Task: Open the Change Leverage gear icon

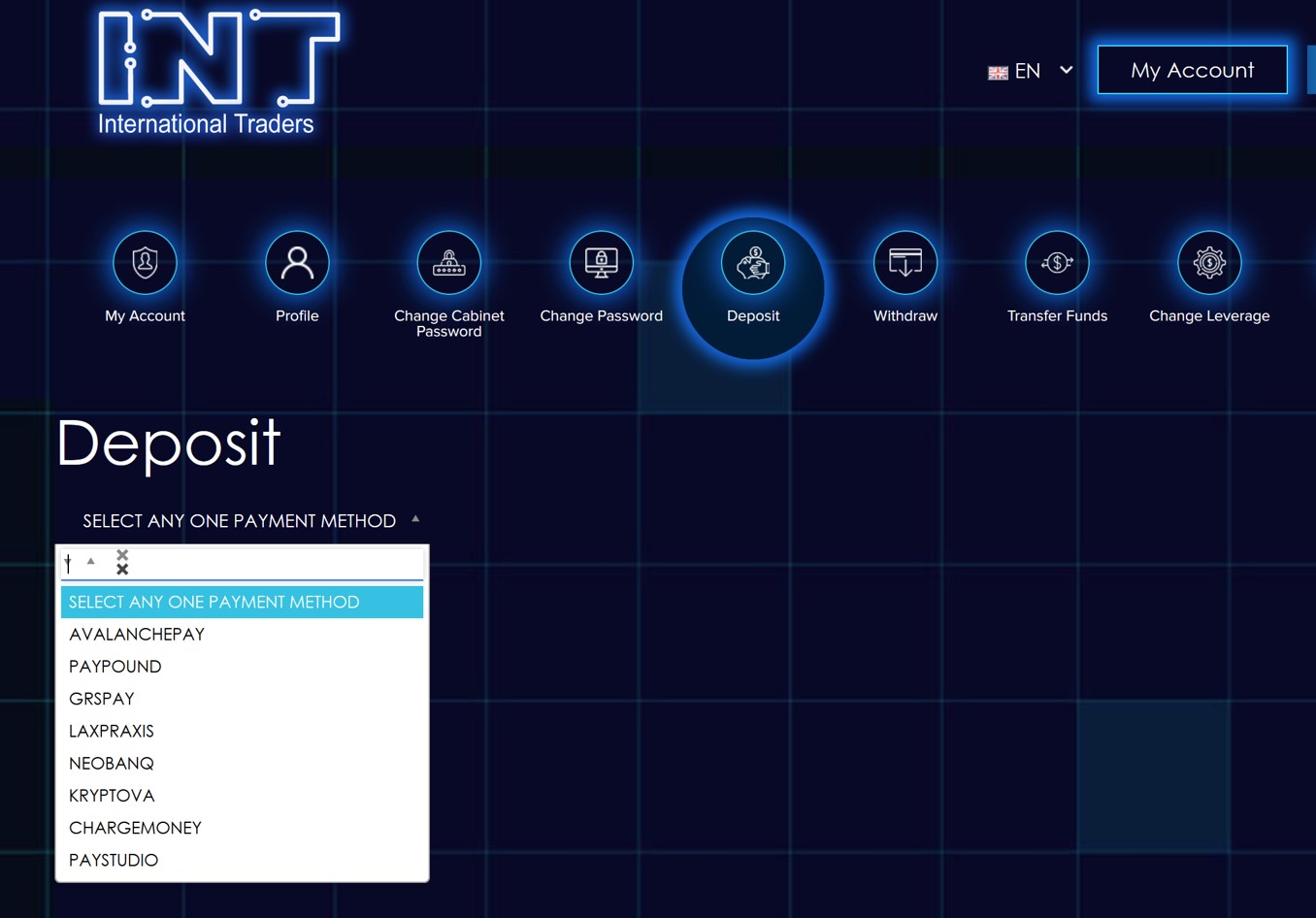Action: tap(1209, 262)
